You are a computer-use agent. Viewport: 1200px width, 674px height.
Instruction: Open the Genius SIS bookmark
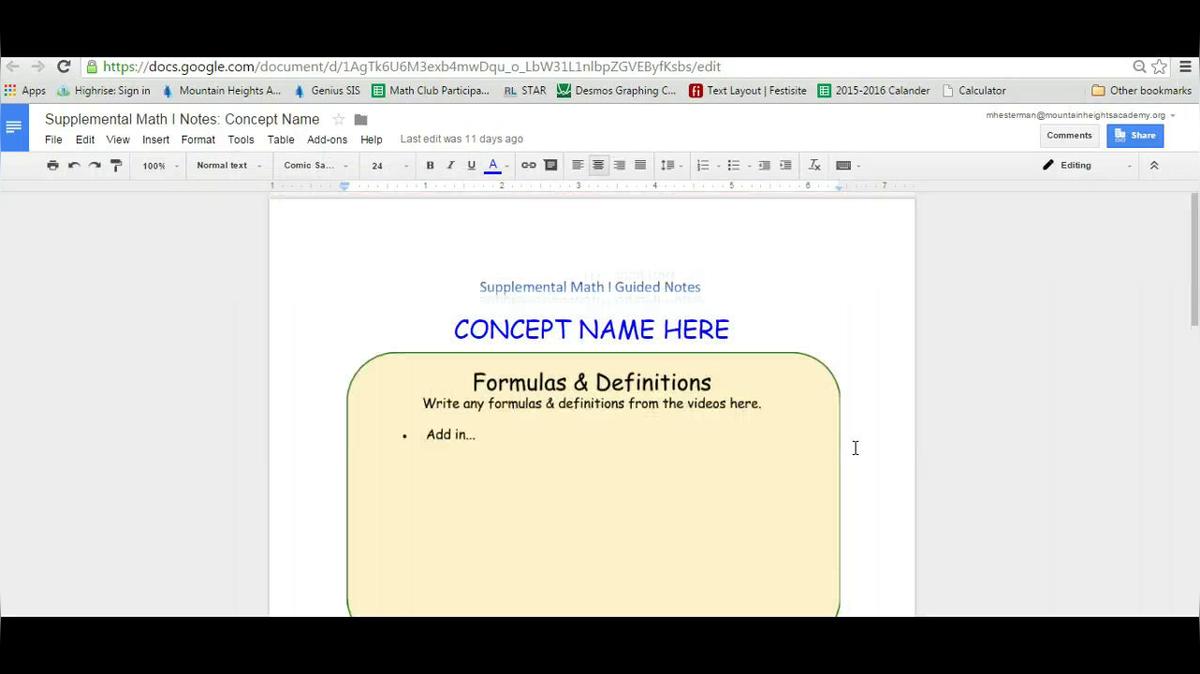(326, 90)
